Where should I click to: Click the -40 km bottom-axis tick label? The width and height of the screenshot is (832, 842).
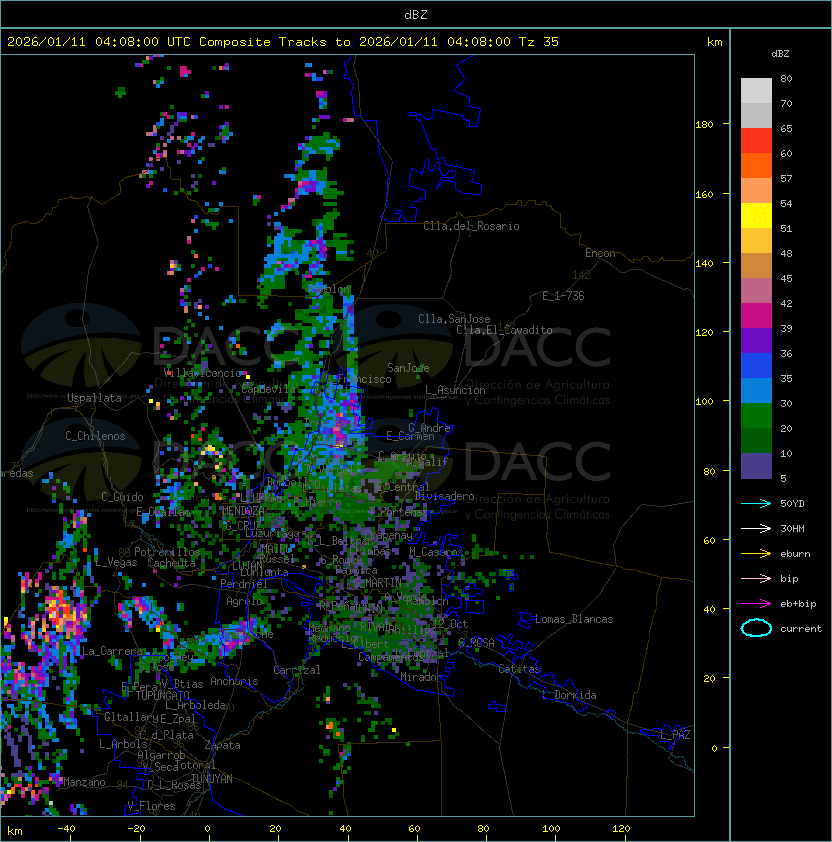(x=66, y=829)
